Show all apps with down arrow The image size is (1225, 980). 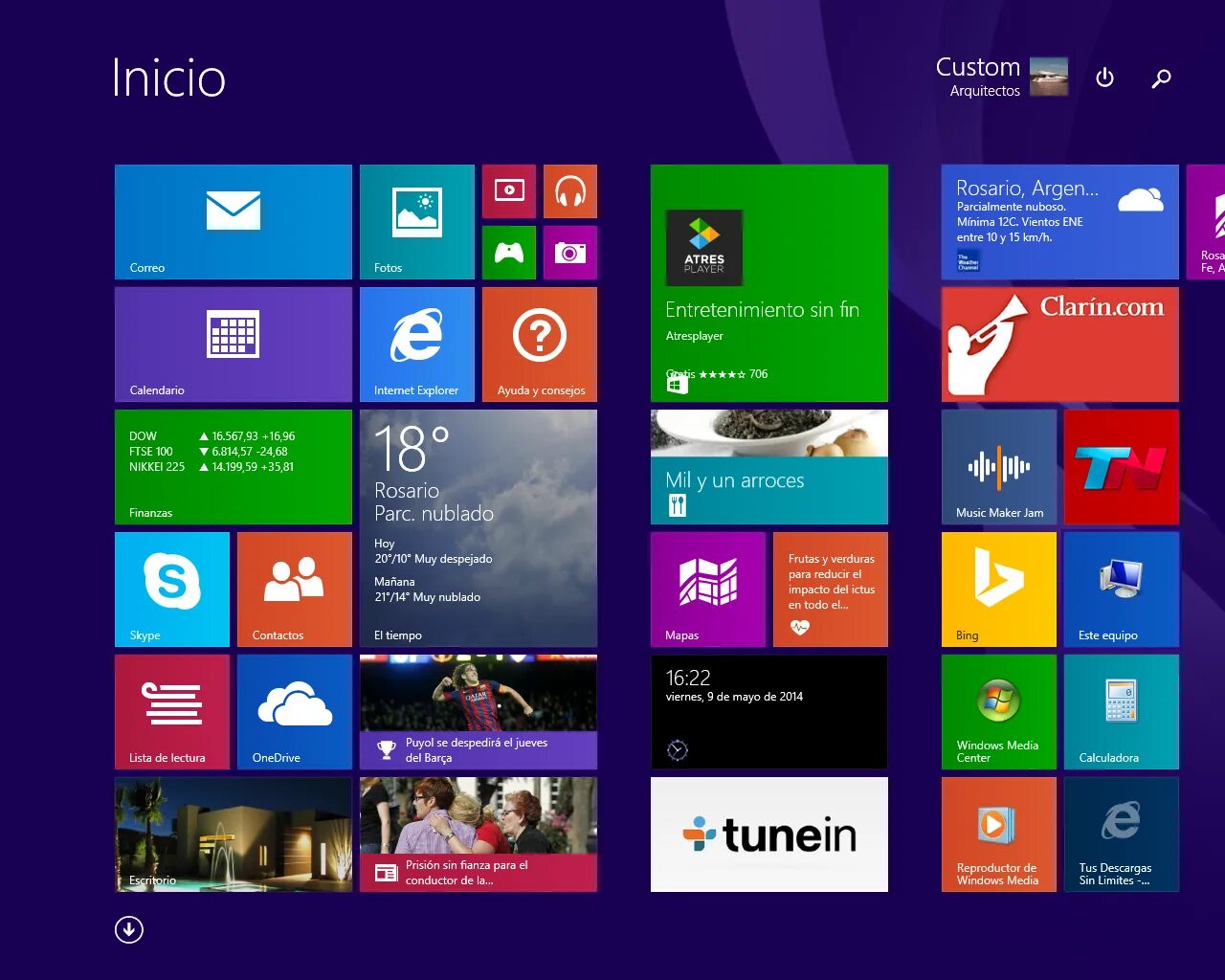(x=129, y=929)
